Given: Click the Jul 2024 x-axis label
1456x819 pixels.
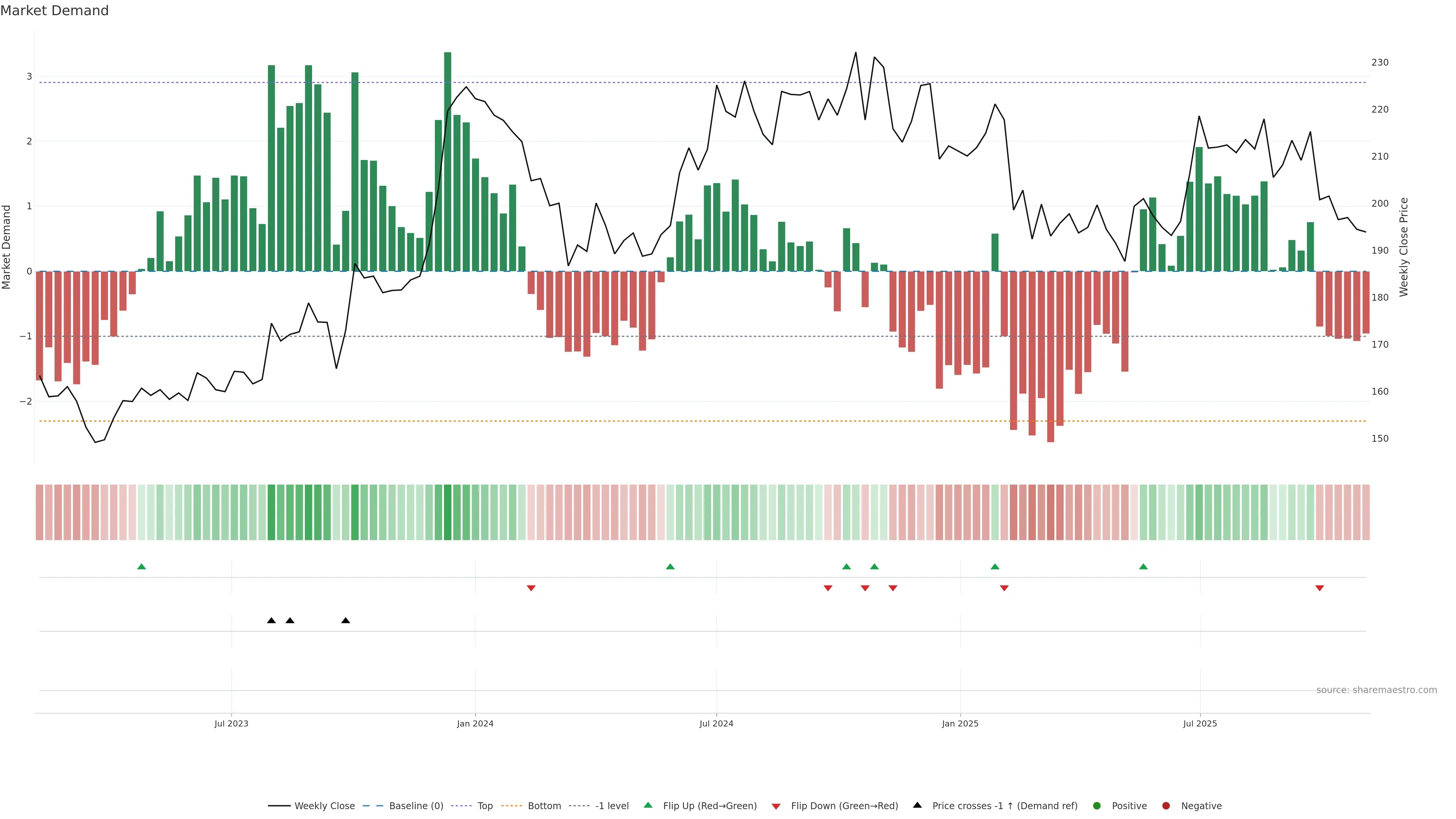Looking at the screenshot, I should click(716, 723).
